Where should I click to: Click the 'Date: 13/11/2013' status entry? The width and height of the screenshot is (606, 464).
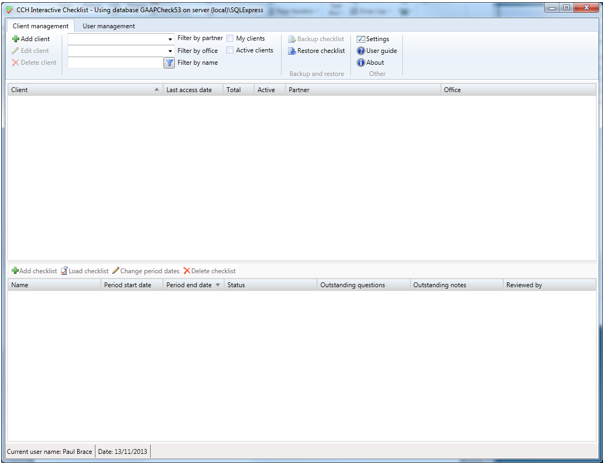click(x=123, y=452)
